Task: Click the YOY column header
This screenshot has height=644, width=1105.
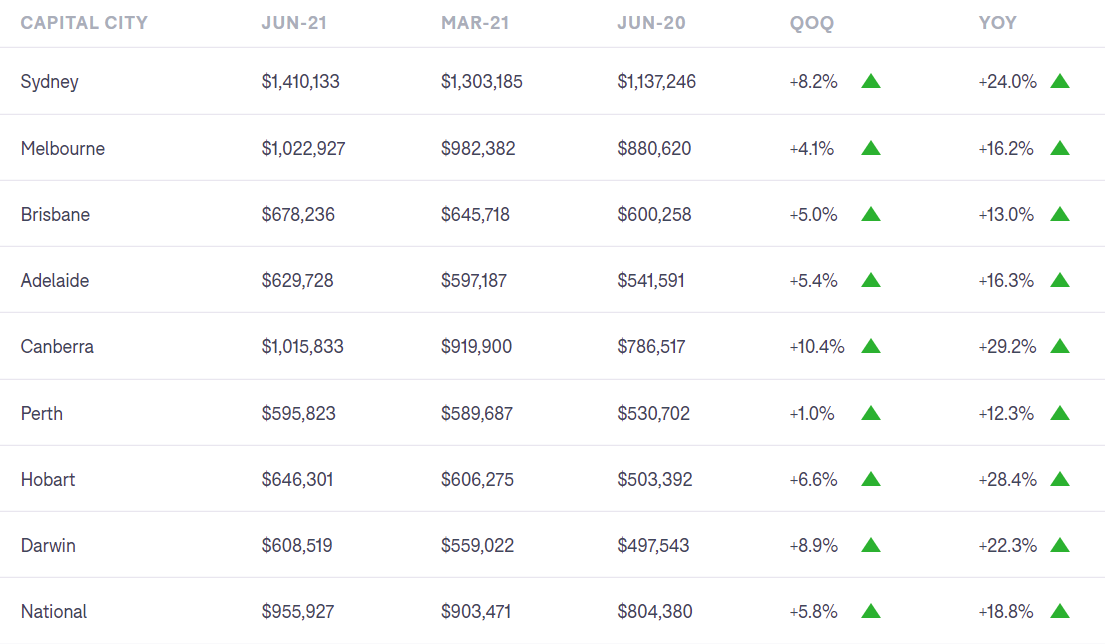Action: tap(997, 23)
